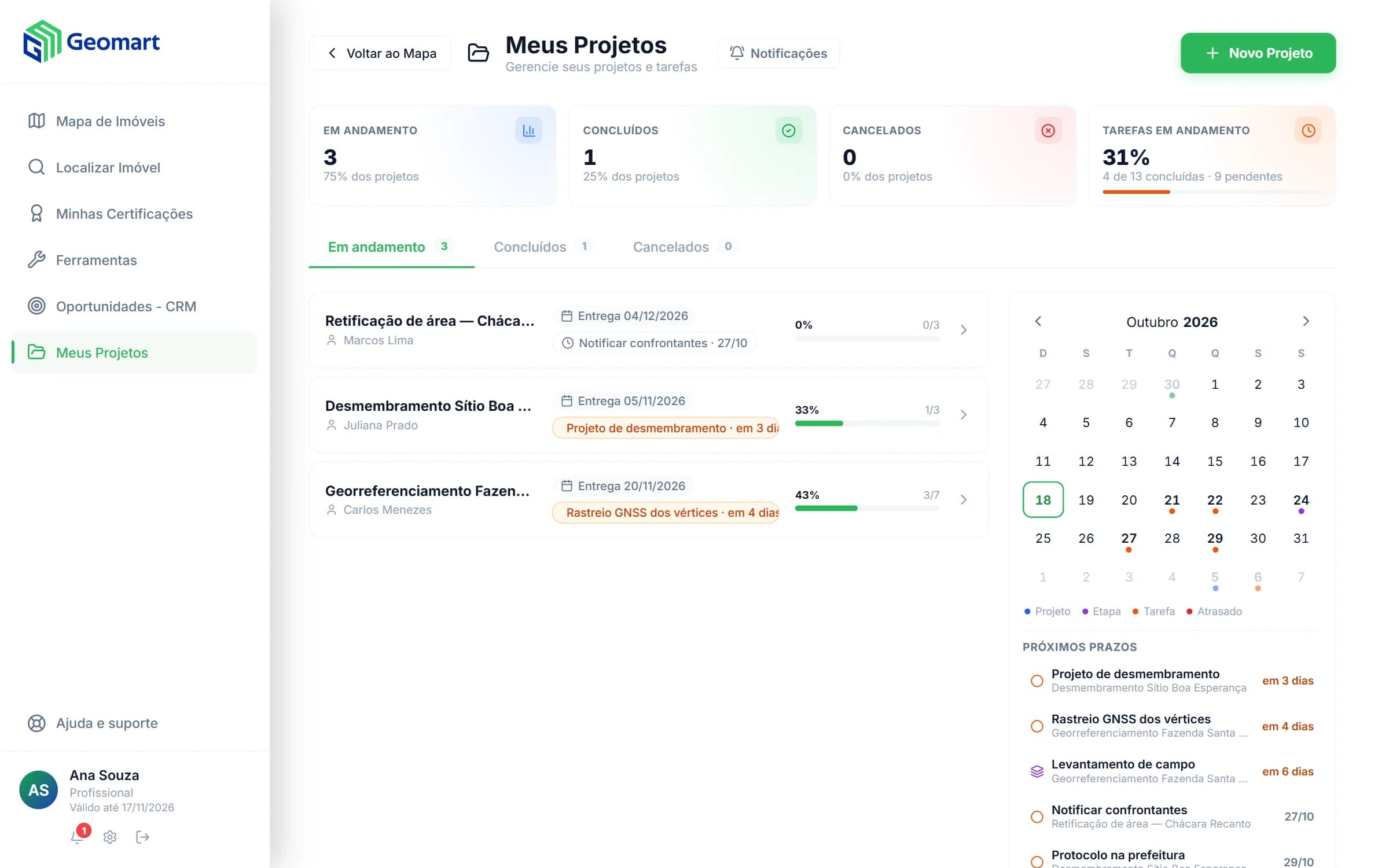Click the bar chart icon in Em Andamento card
Viewport: 1389px width, 868px height.
click(528, 131)
